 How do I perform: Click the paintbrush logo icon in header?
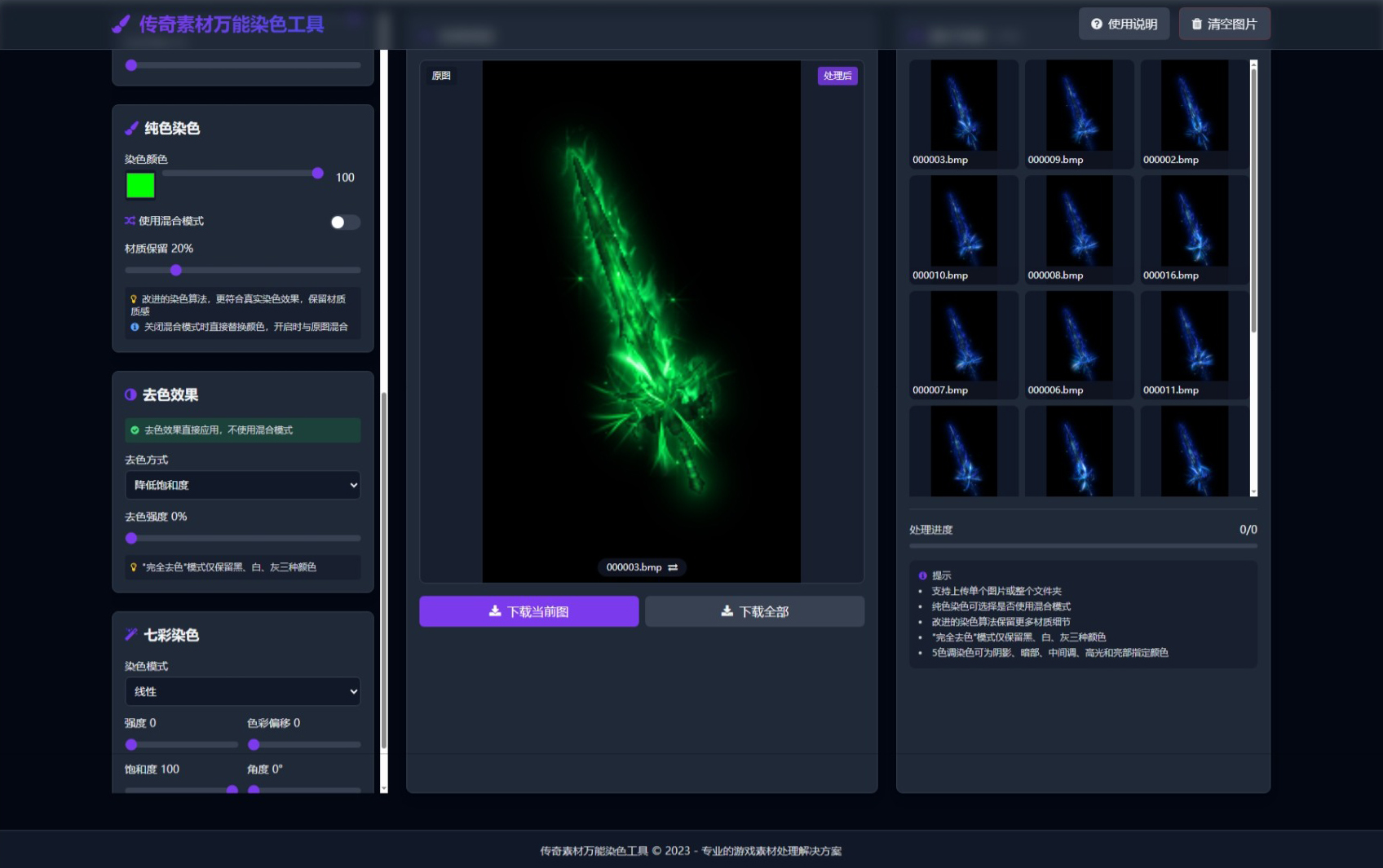pyautogui.click(x=121, y=24)
